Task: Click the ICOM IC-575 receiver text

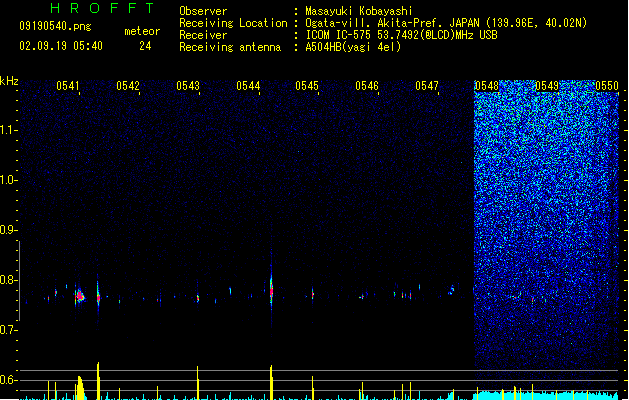Action: click(401, 35)
